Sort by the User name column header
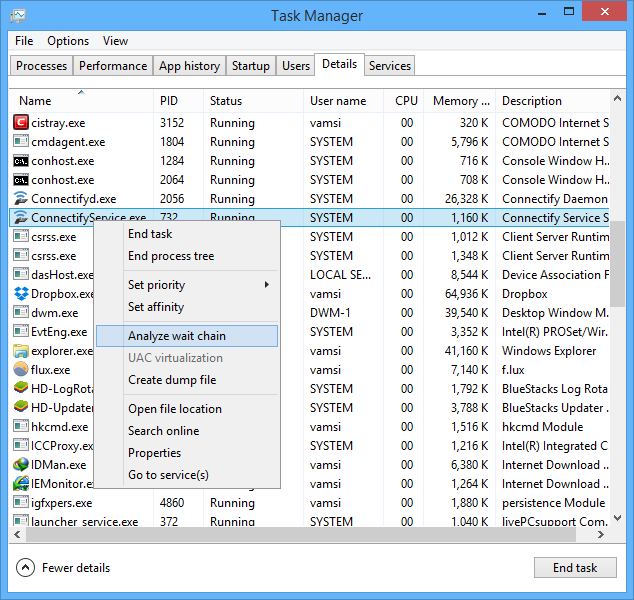Screen dimensions: 634x600 pos(343,101)
